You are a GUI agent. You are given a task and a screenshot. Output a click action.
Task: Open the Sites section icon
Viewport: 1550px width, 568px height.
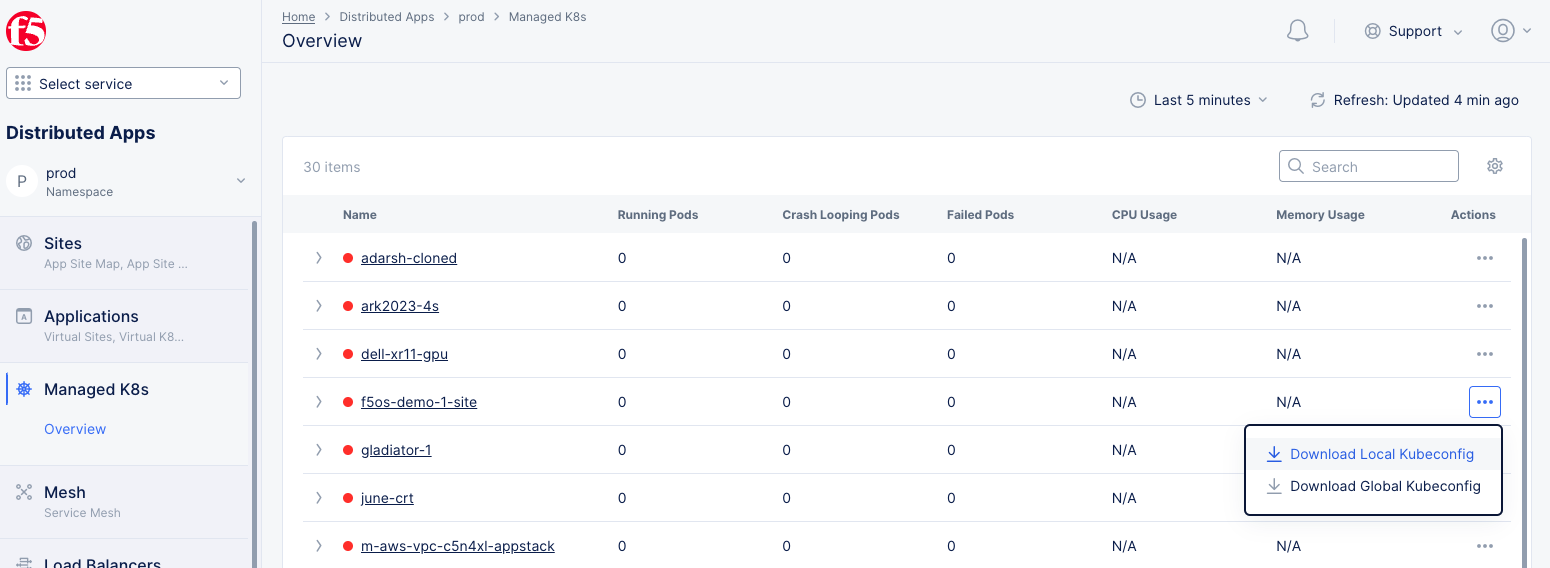(x=24, y=244)
